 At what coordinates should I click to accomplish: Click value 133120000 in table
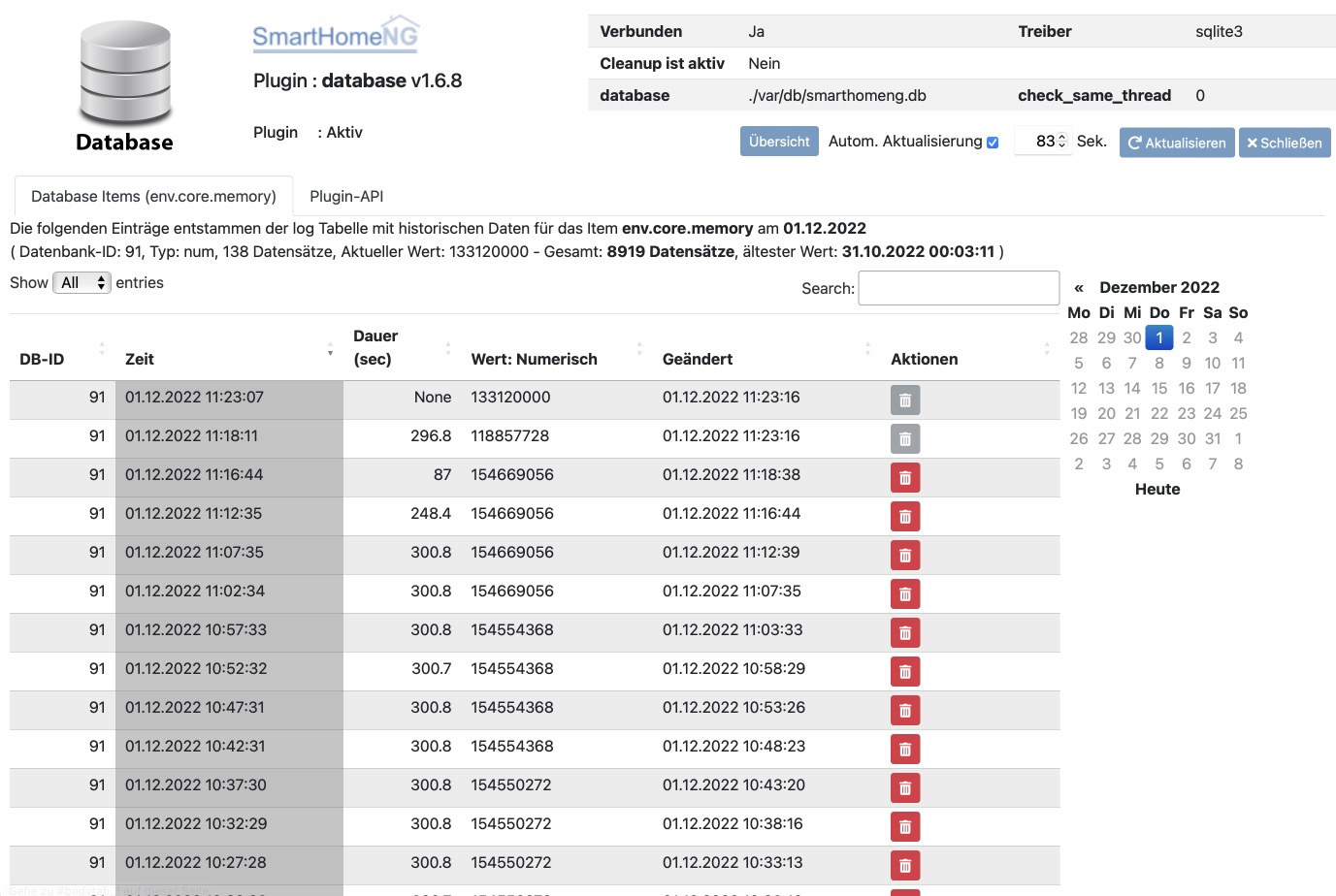(510, 397)
